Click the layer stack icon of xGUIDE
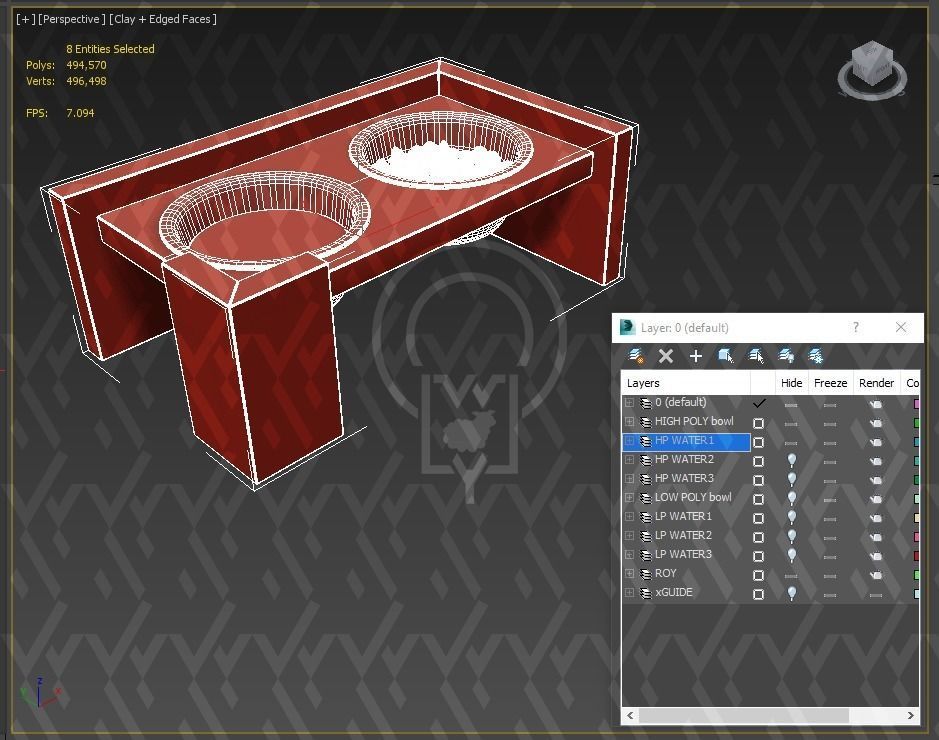The width and height of the screenshot is (939, 740). 646,593
